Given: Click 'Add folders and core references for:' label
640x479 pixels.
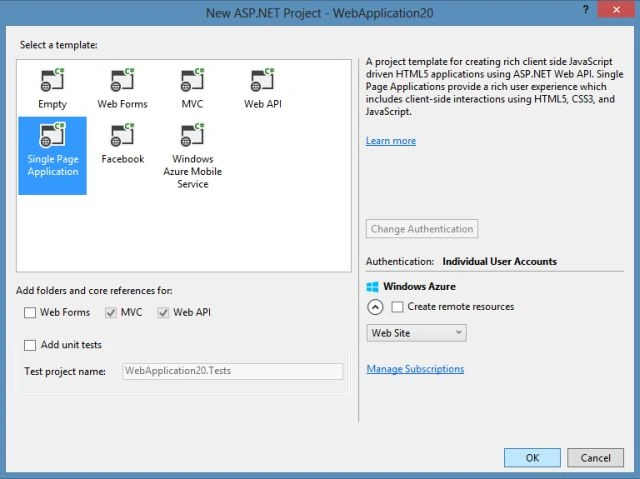Looking at the screenshot, I should pyautogui.click(x=94, y=291).
